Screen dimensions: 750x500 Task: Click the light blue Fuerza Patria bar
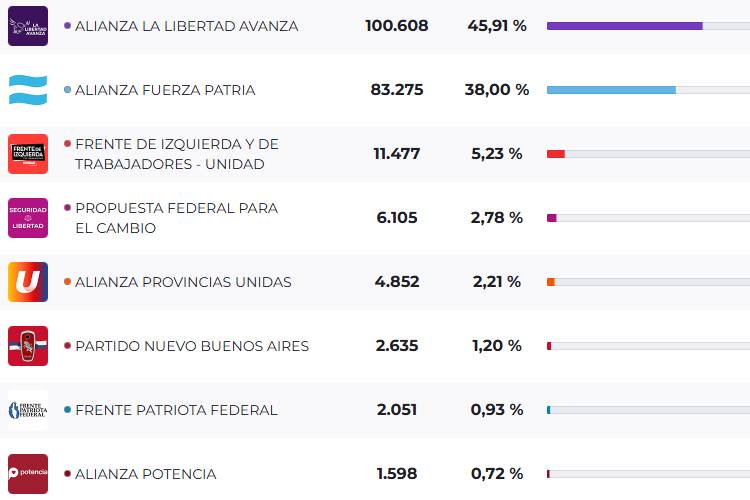pos(611,90)
